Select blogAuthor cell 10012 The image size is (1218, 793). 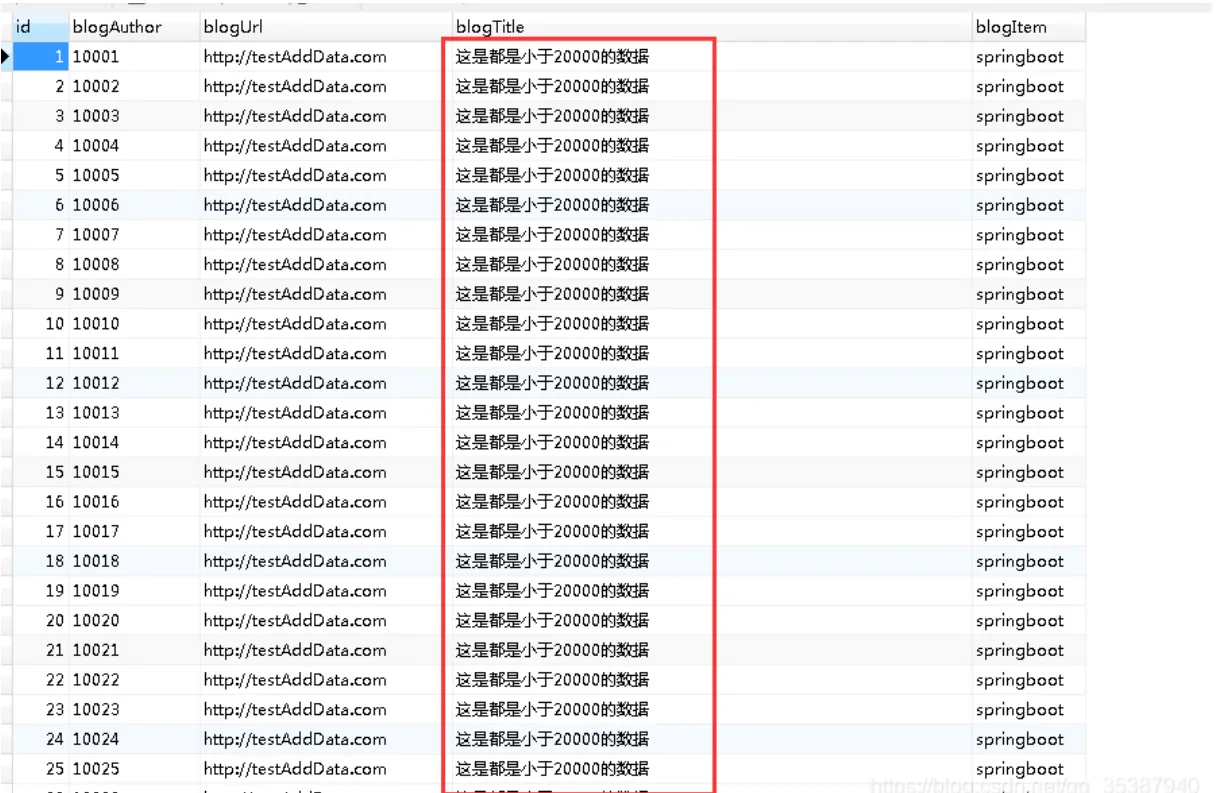point(134,383)
